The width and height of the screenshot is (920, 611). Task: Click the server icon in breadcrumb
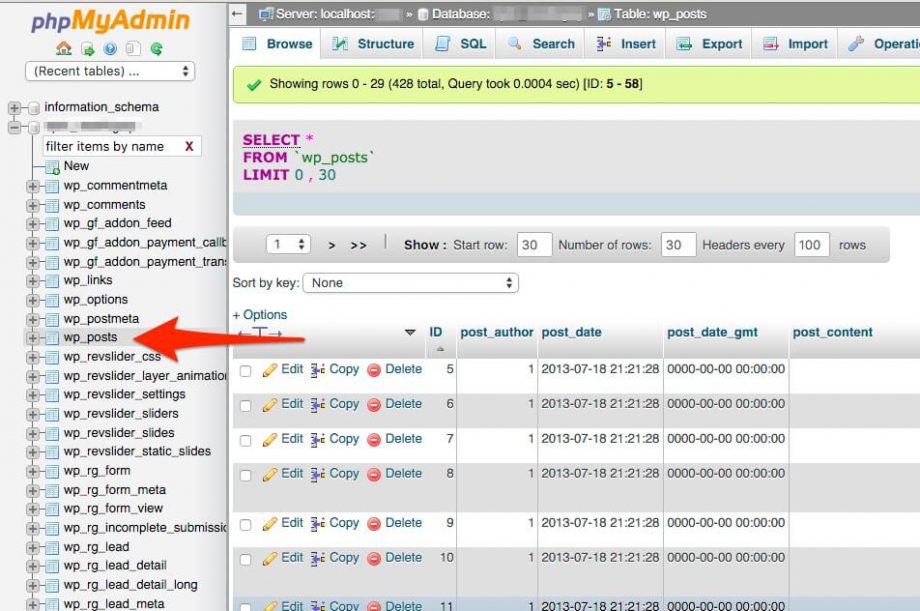coord(266,14)
